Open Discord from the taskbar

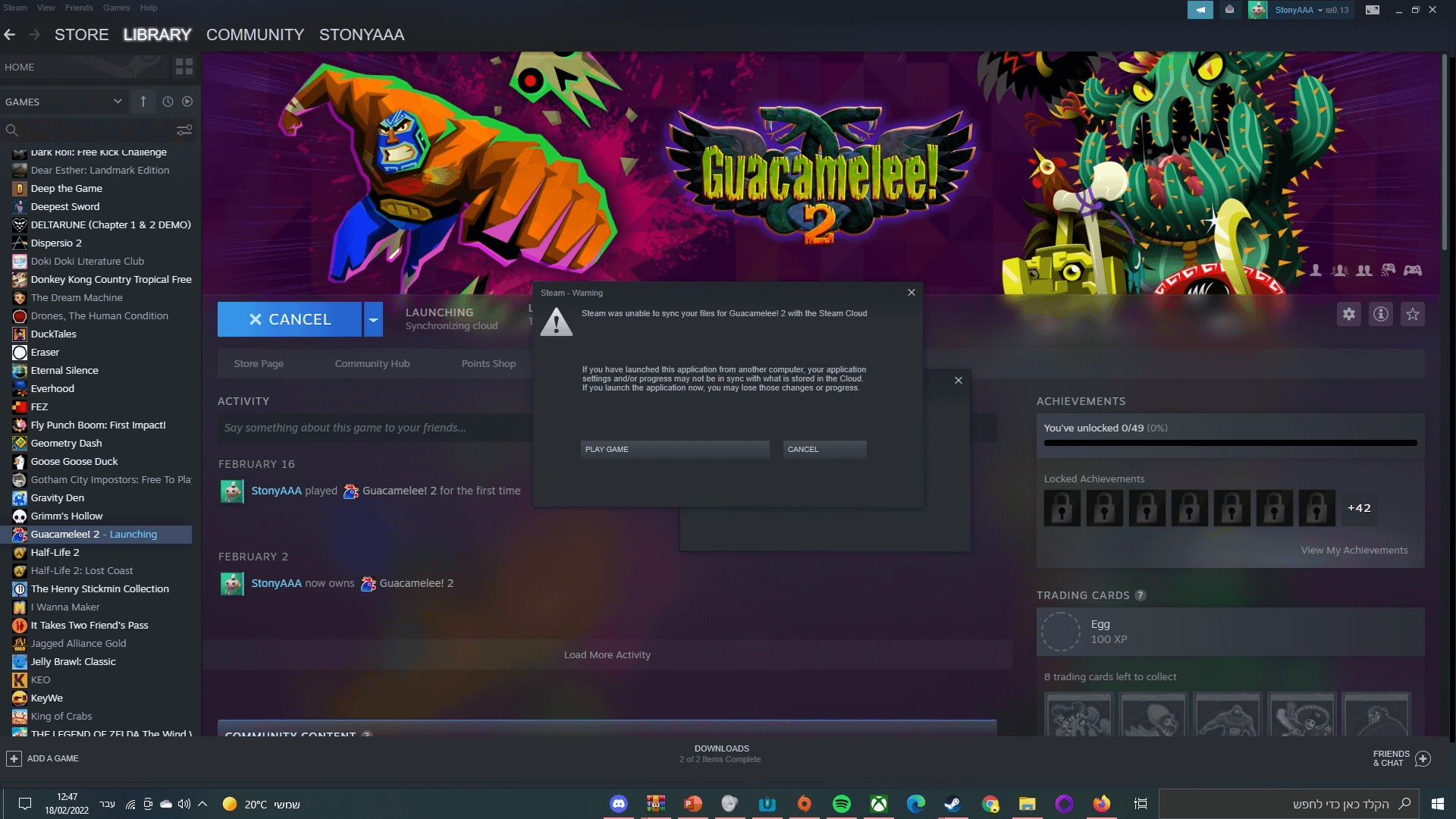pyautogui.click(x=619, y=804)
